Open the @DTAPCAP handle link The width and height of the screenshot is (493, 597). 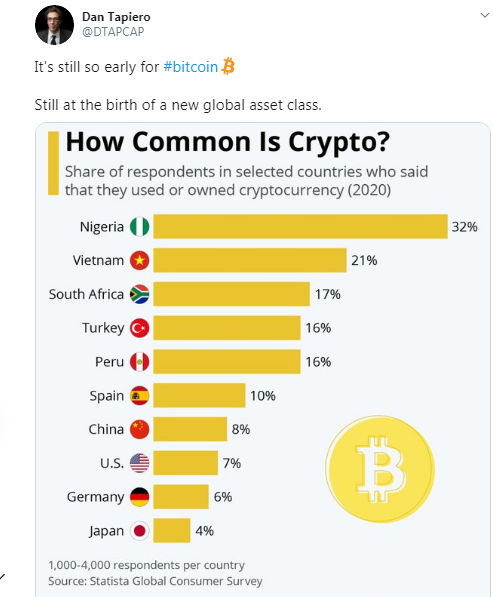click(113, 32)
